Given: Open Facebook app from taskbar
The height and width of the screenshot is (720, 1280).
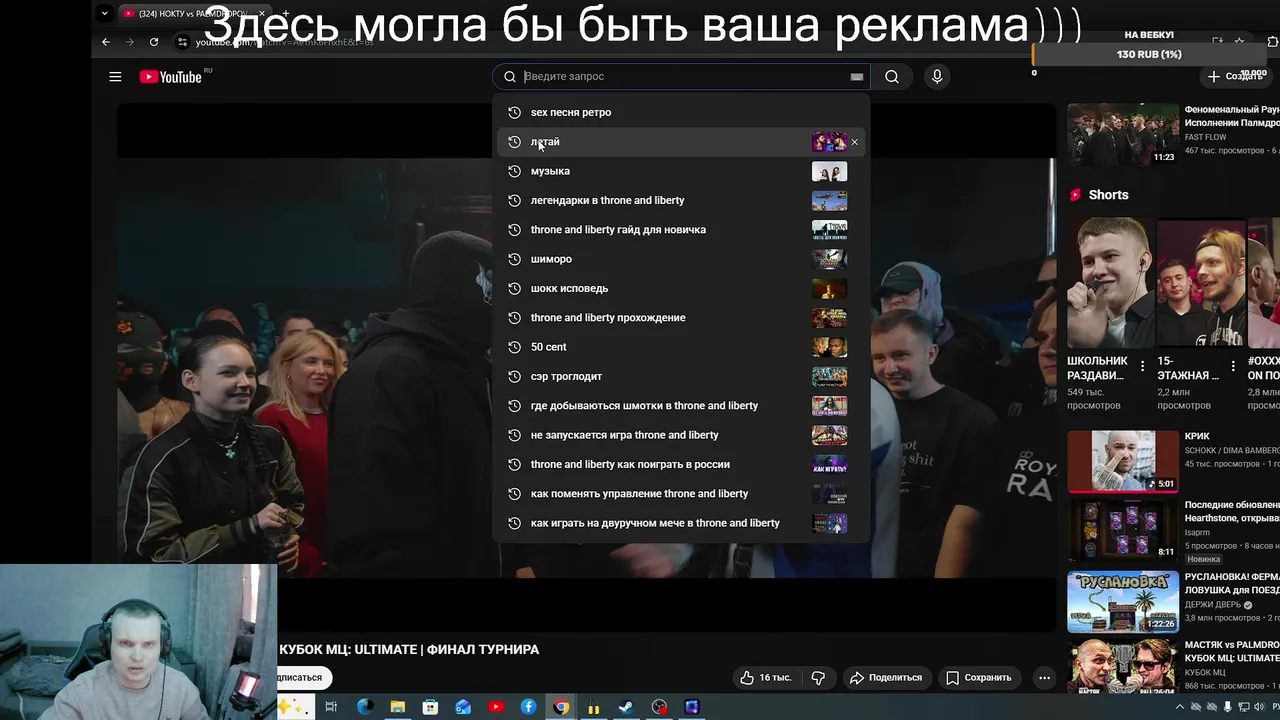Looking at the screenshot, I should 528,707.
